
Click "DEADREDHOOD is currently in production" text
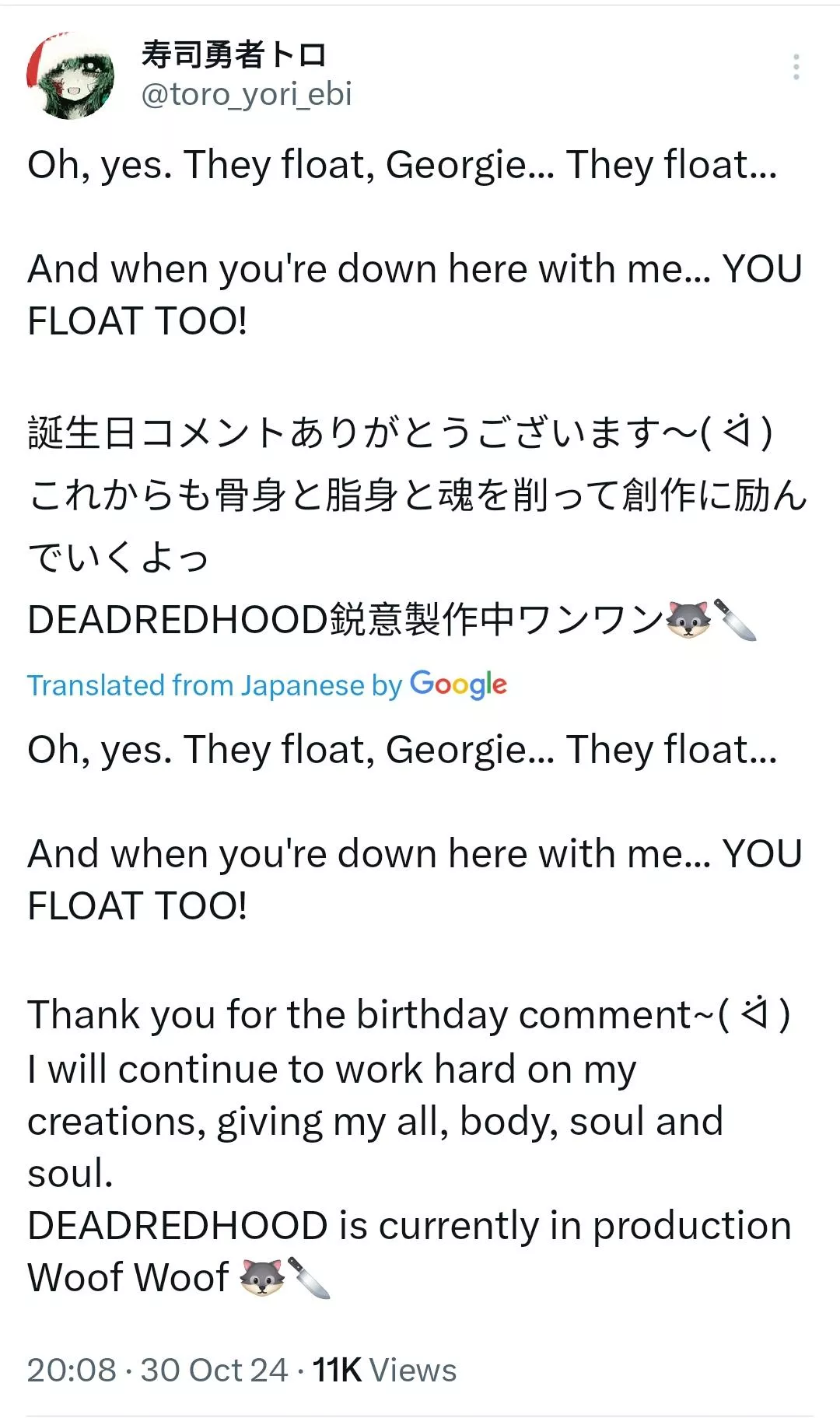coord(409,1225)
